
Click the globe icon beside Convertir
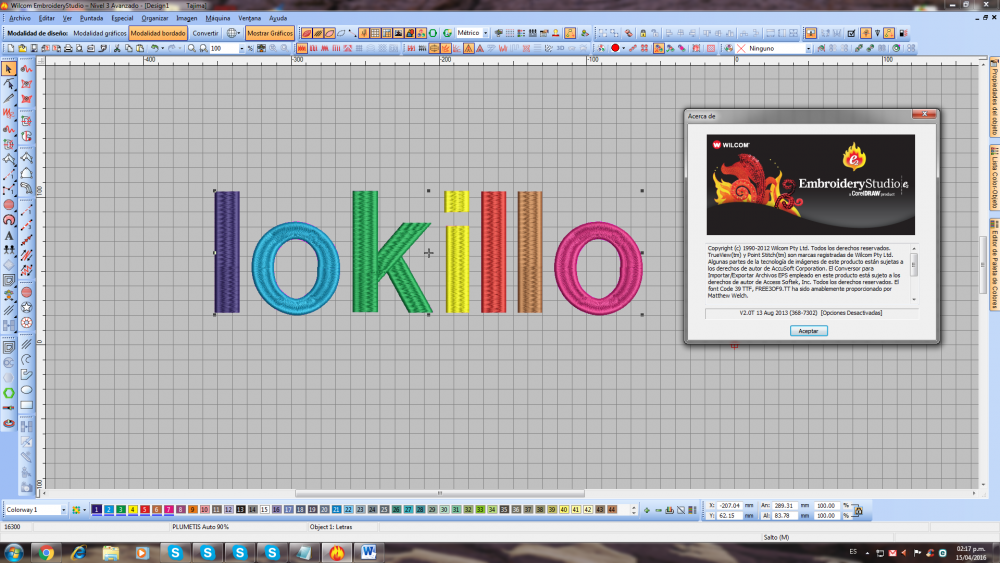(x=232, y=33)
